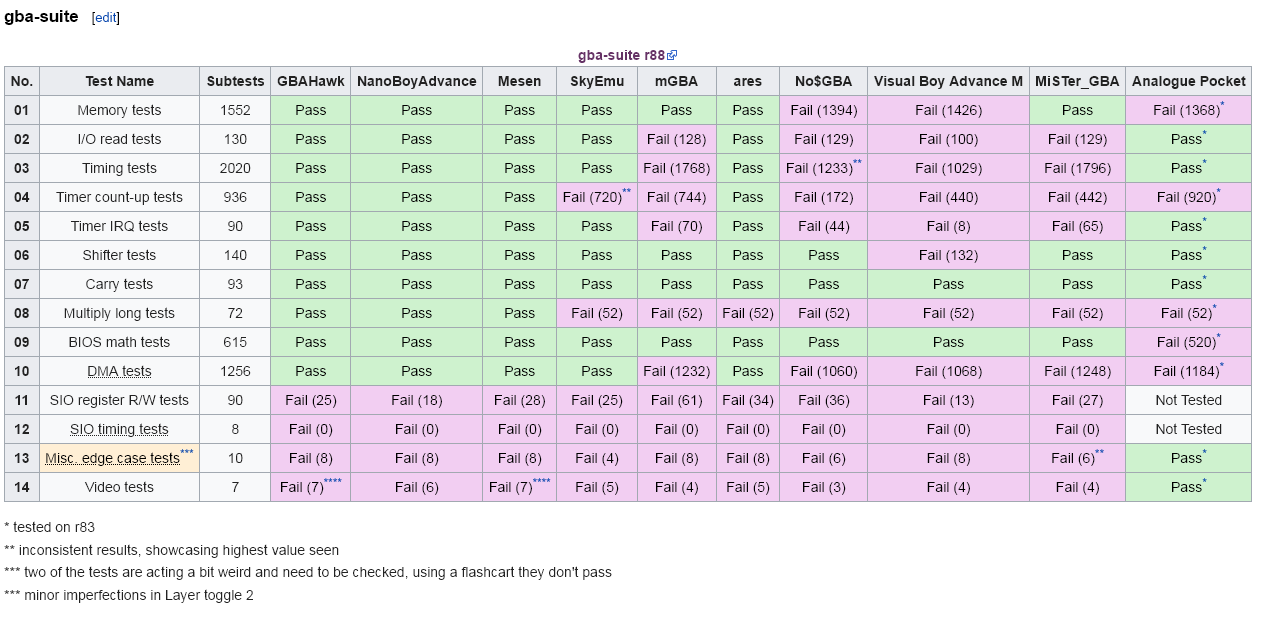Click No$GBA Fail (1233) cell
The width and height of the screenshot is (1275, 628).
823,168
